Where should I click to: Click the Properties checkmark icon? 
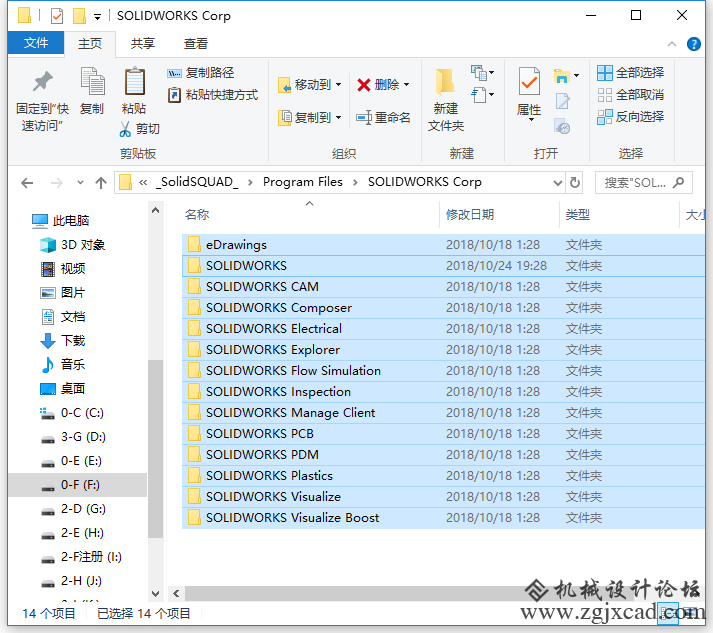coord(529,81)
